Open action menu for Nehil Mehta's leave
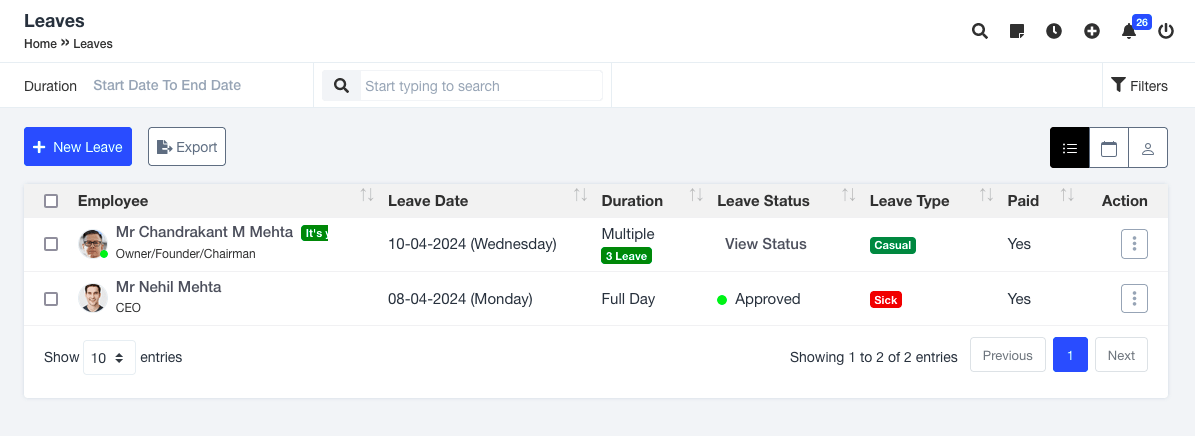The image size is (1195, 436). (x=1133, y=298)
